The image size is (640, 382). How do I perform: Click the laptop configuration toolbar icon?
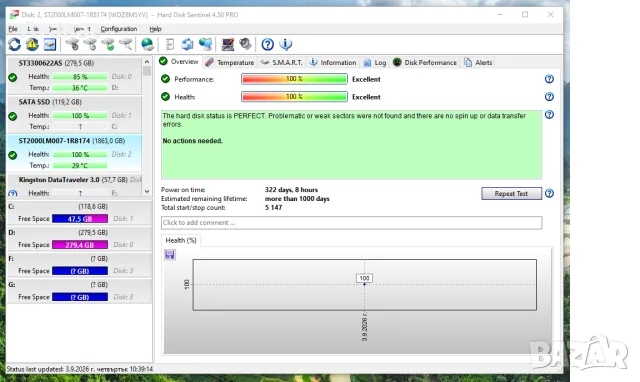[x=228, y=44]
